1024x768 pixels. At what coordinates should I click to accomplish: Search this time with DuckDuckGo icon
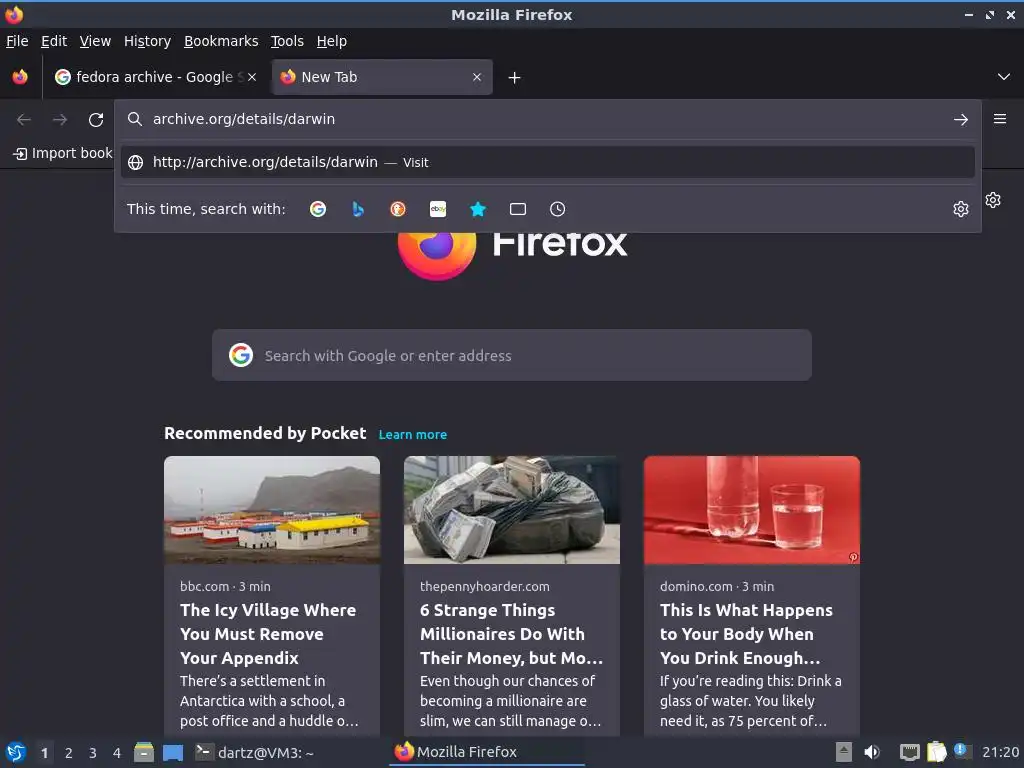[x=398, y=209]
